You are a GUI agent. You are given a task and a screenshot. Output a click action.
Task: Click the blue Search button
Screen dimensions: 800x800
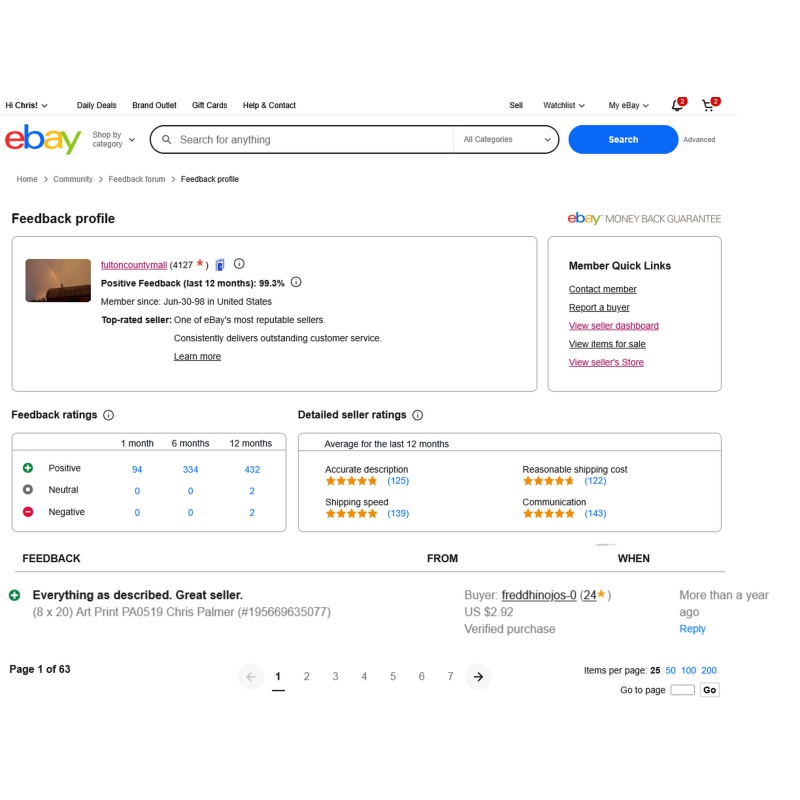pos(623,139)
